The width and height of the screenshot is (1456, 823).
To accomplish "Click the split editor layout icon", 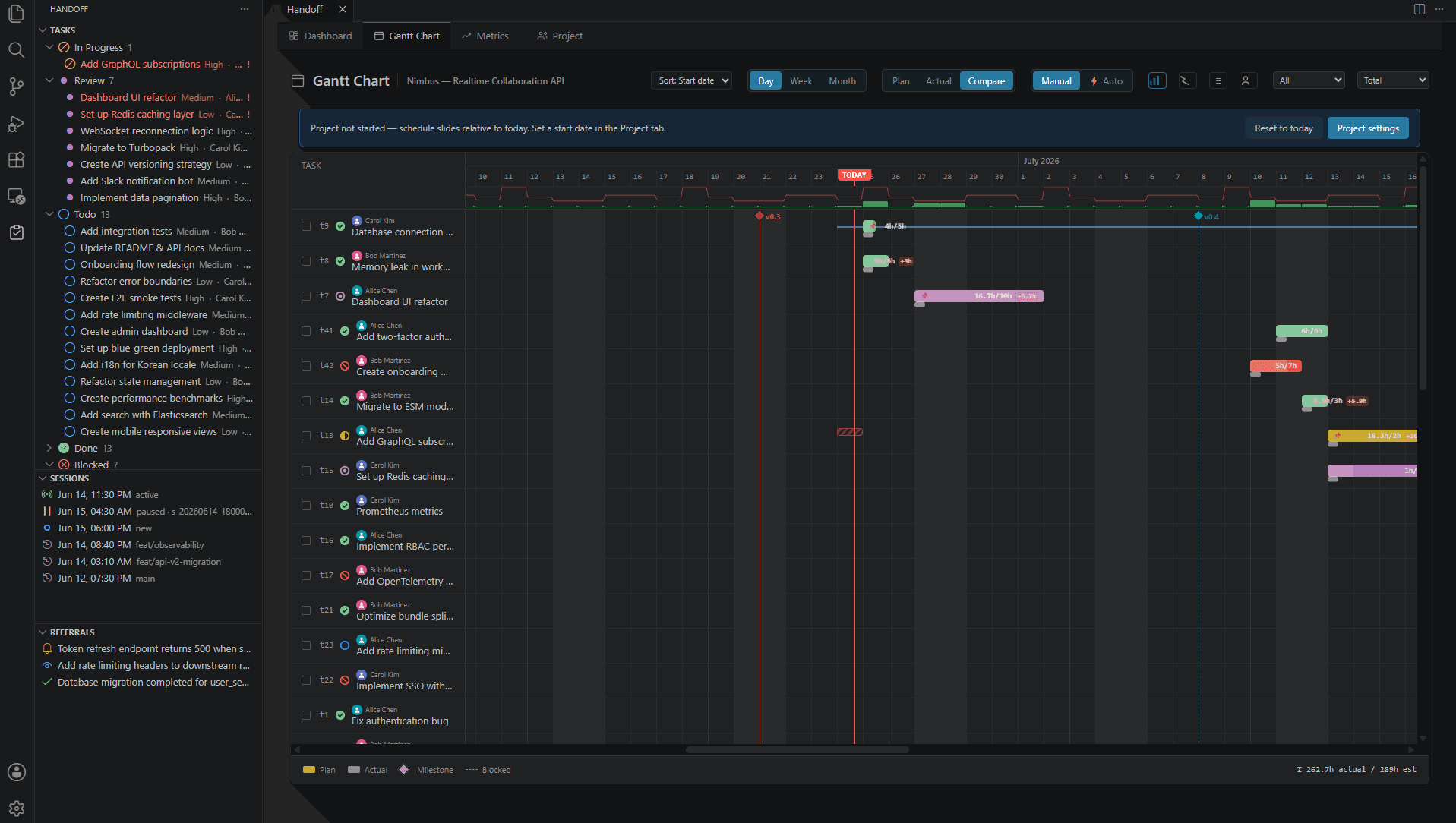I will [x=1419, y=9].
